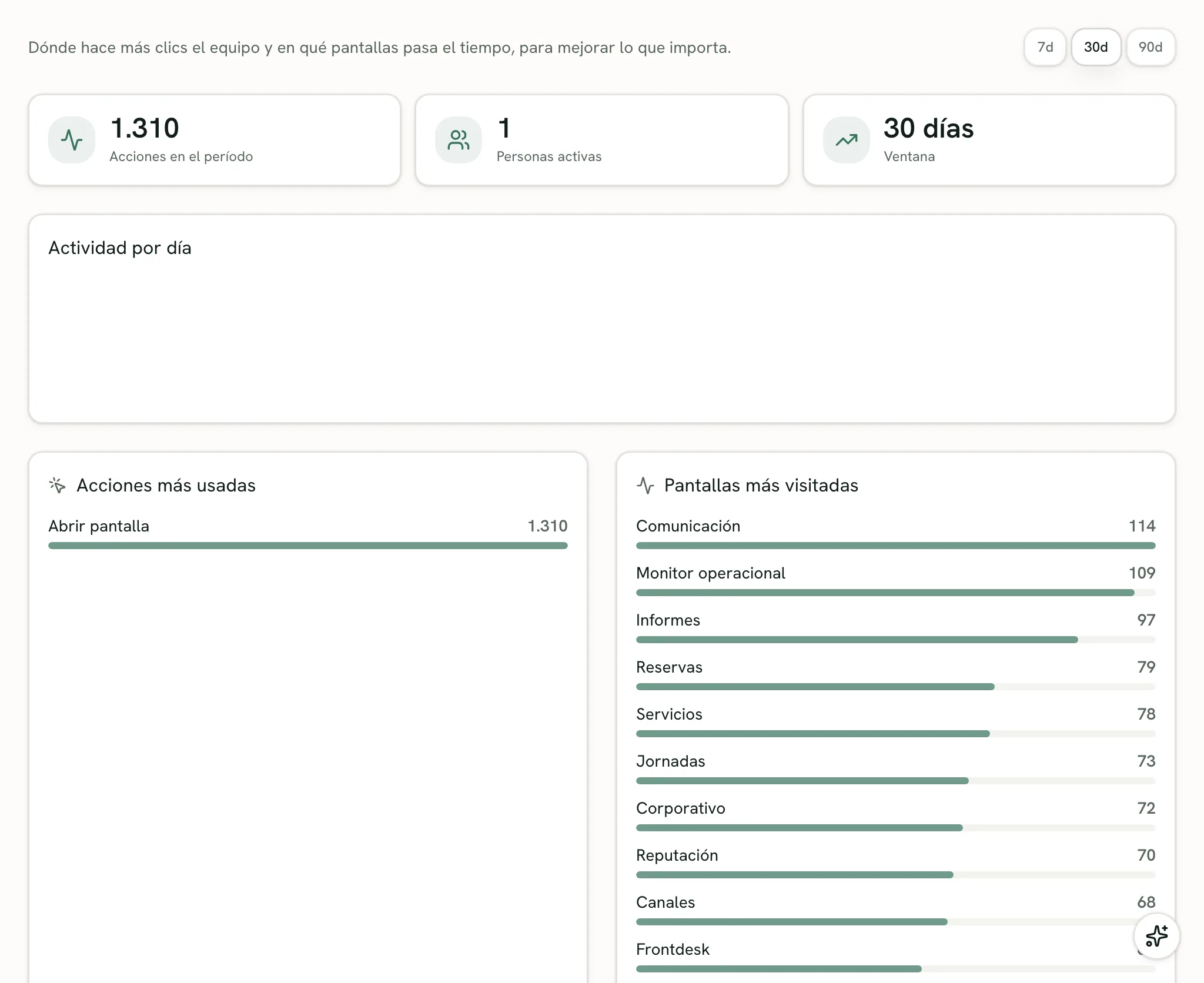Click the Pantallas más visitadas heading
This screenshot has width=1204, height=983.
(x=761, y=485)
